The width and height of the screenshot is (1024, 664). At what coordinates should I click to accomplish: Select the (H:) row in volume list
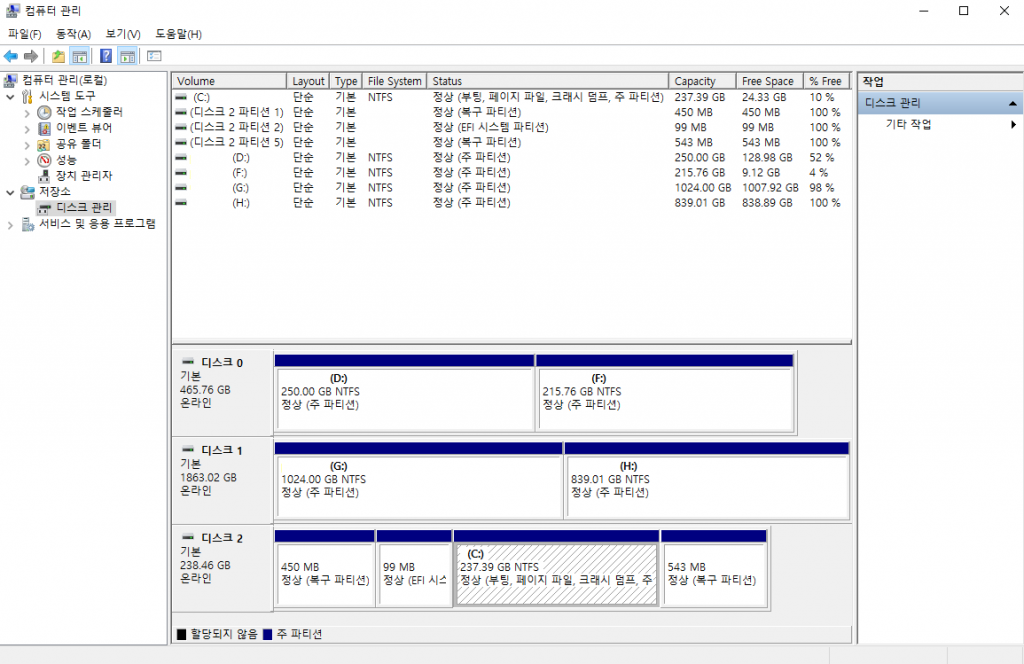tap(511, 203)
